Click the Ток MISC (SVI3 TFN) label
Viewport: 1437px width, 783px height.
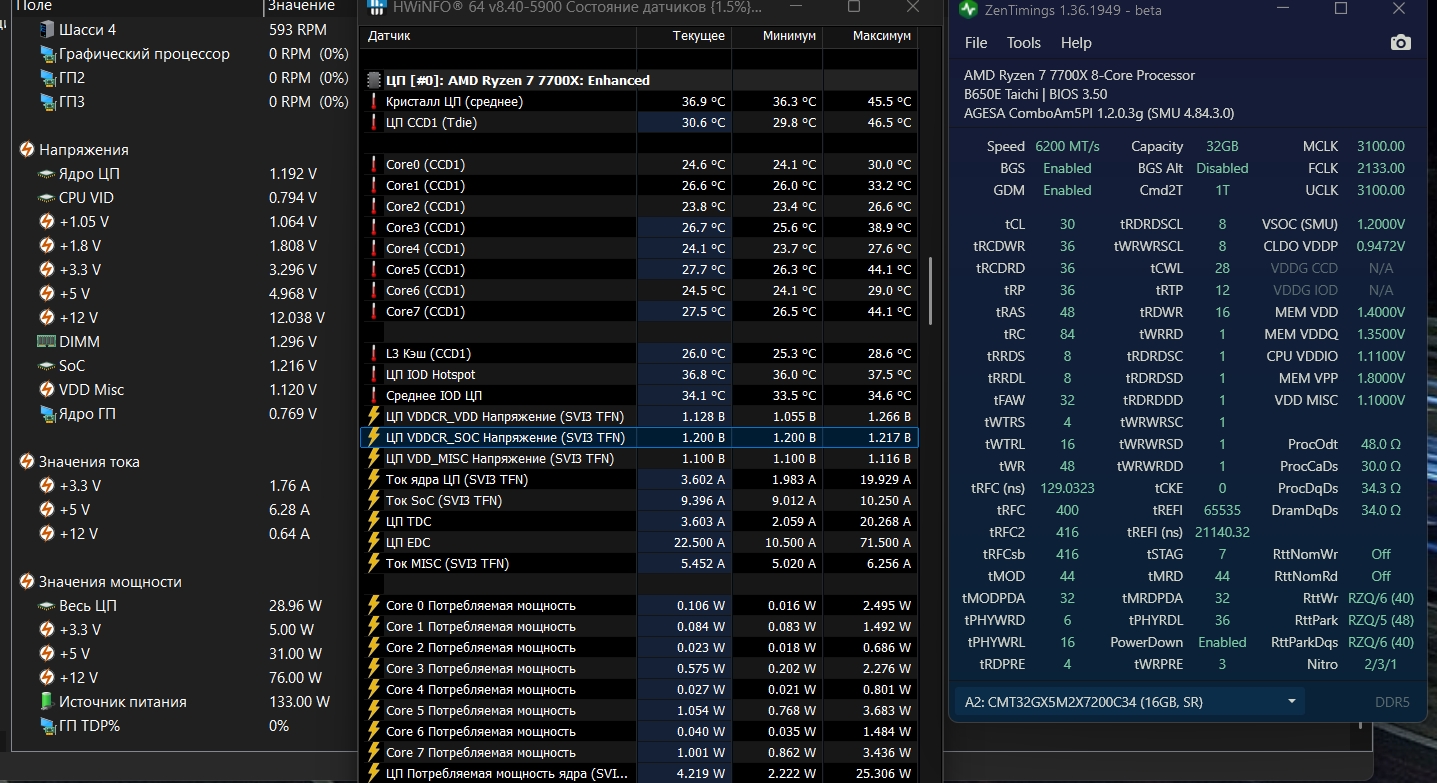(447, 563)
